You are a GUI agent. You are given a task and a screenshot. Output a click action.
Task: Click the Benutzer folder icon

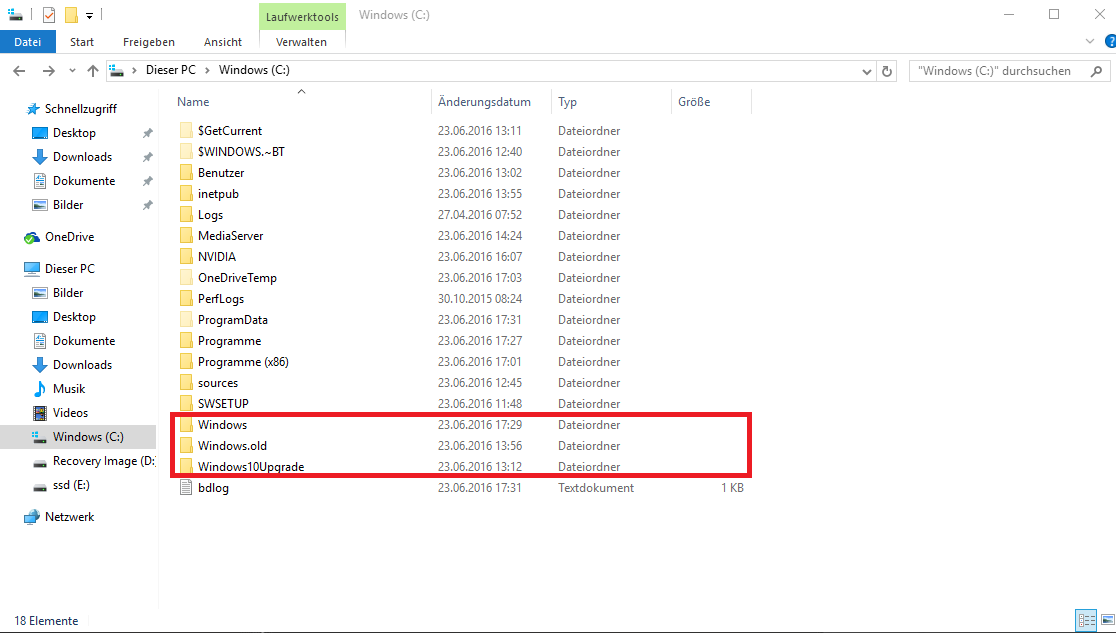186,172
